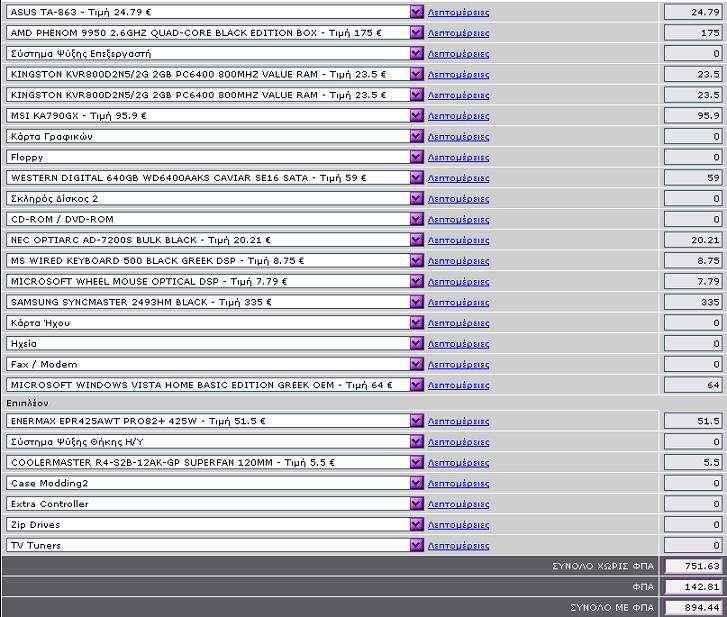Image resolution: width=727 pixels, height=617 pixels.
Task: Click the 59 price field
Action: click(693, 178)
